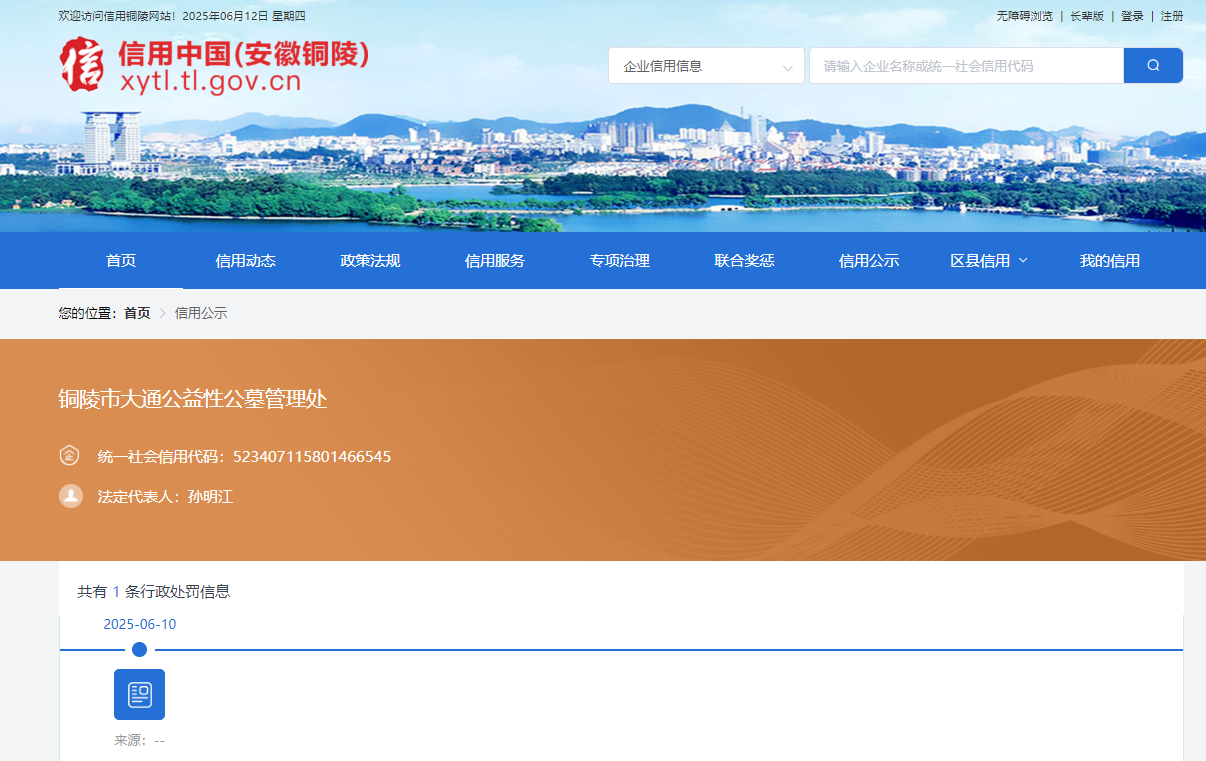Screen dimensions: 1206x761
Task: Open the 企业信用信息 search type dropdown
Action: coord(706,66)
